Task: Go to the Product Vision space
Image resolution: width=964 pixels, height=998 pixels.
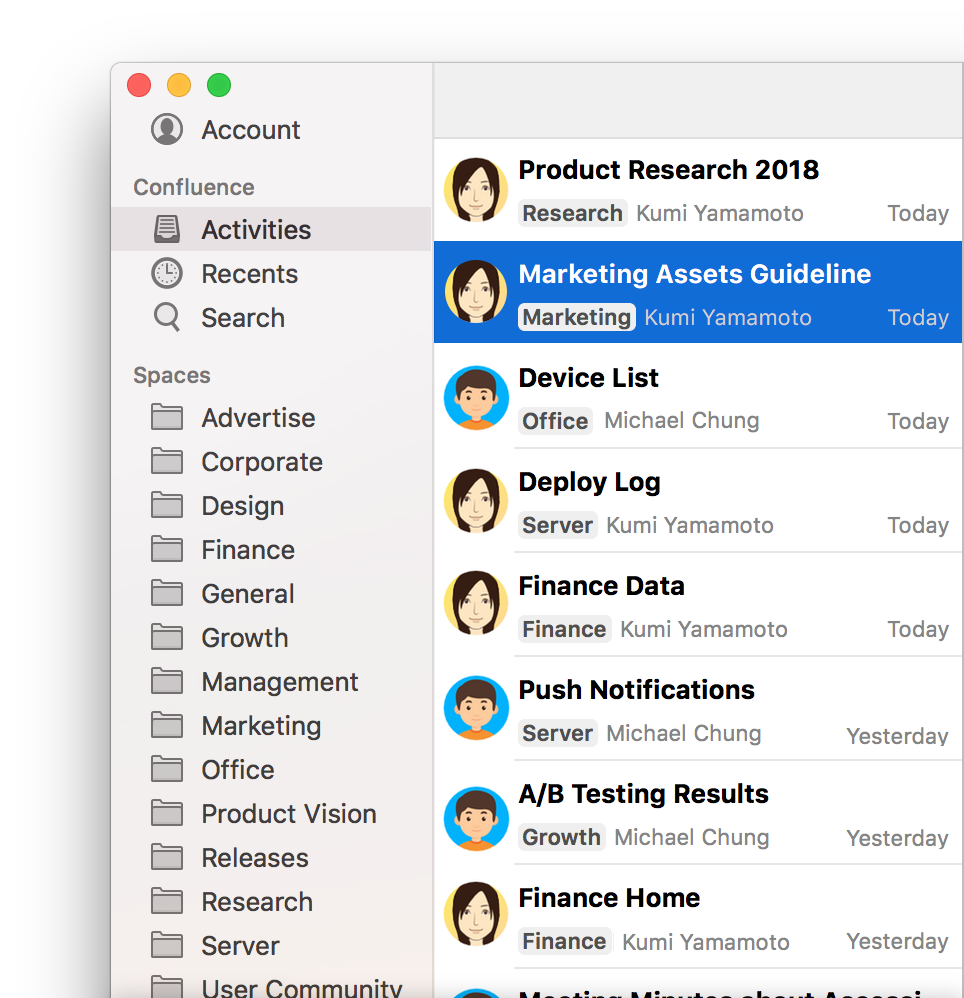Action: pos(288,814)
